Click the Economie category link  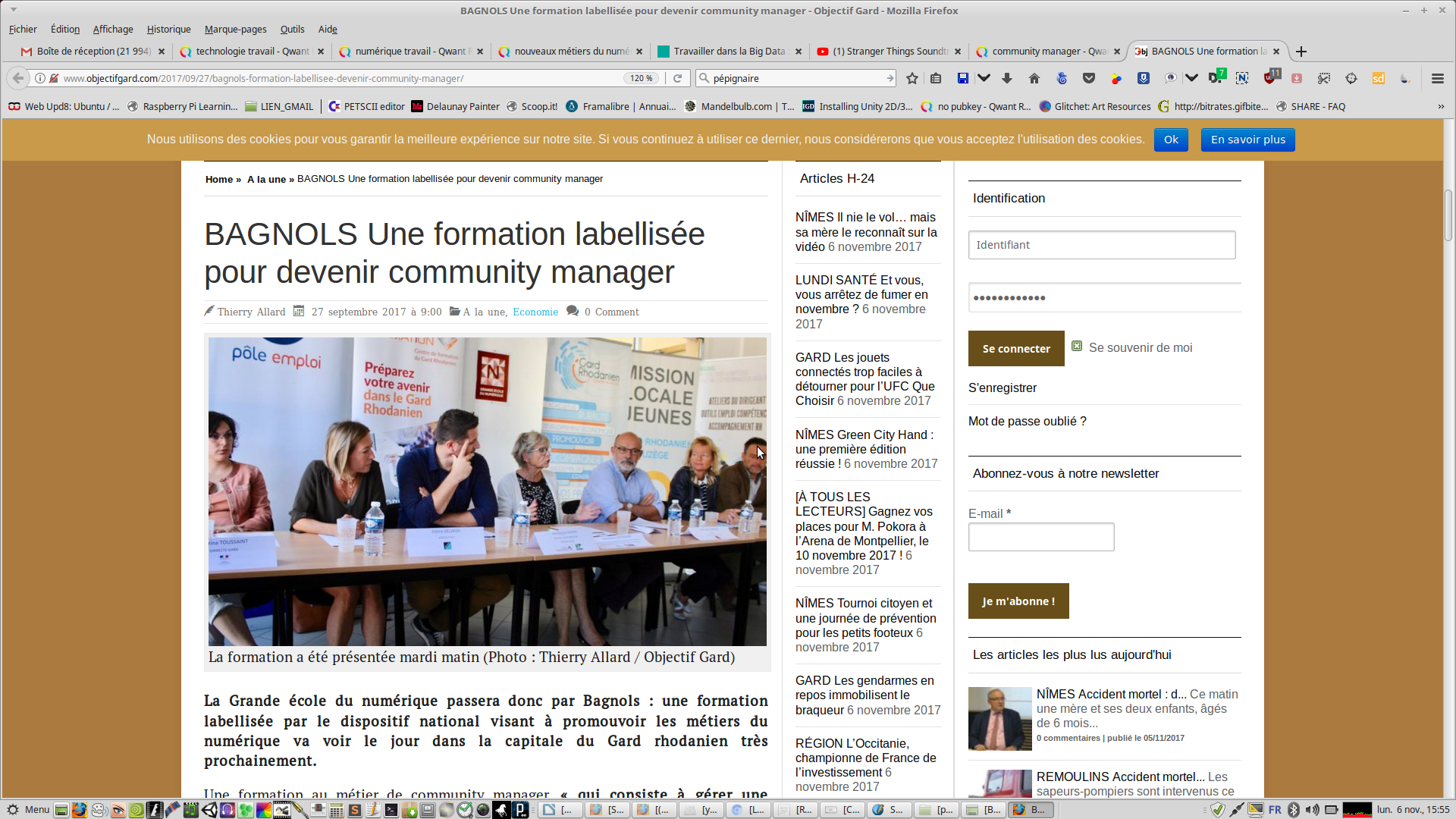point(535,312)
